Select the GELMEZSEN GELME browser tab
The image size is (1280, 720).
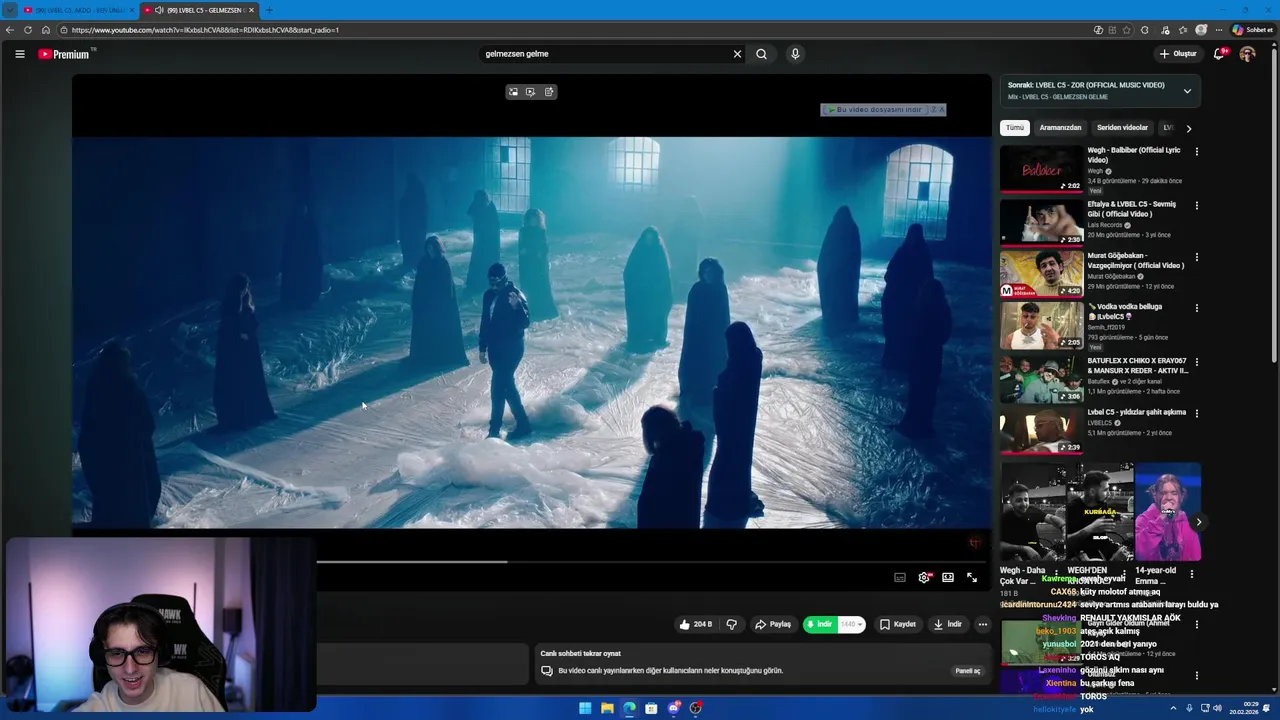click(x=198, y=10)
